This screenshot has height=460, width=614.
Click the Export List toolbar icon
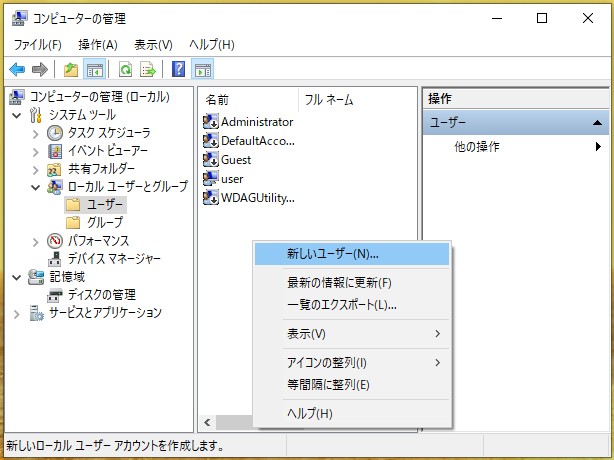tap(148, 70)
